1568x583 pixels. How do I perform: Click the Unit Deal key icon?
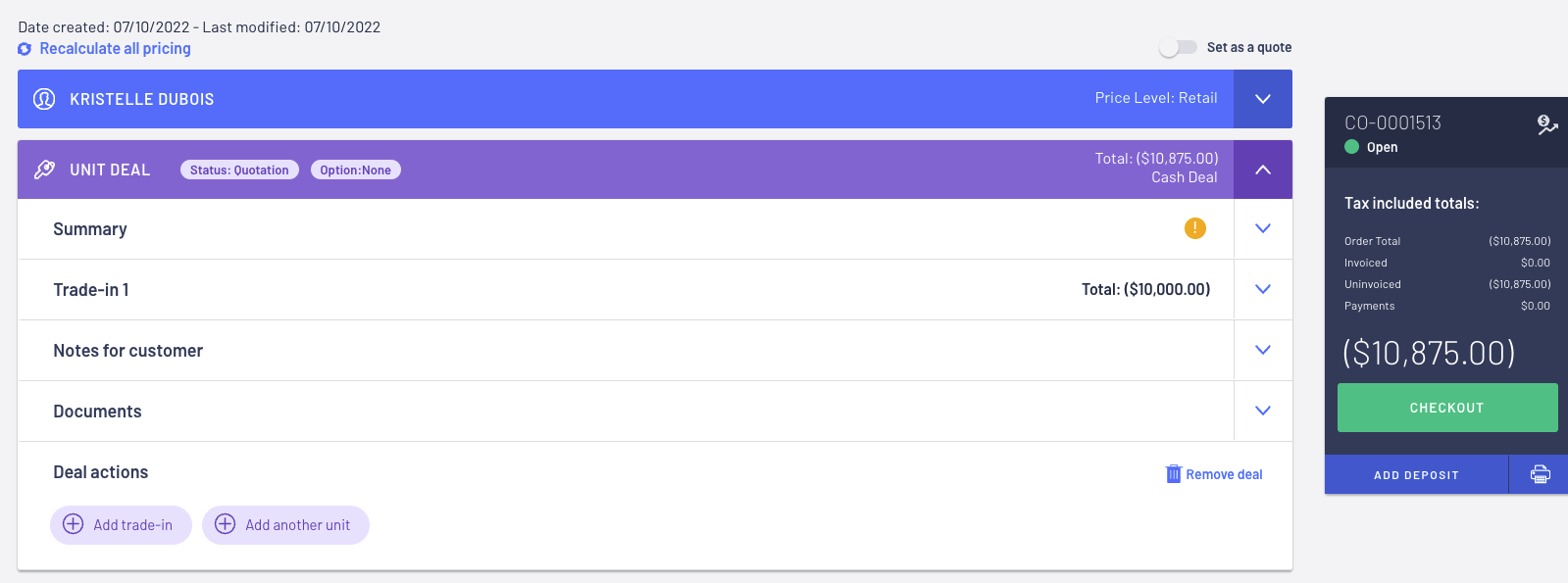[x=44, y=170]
